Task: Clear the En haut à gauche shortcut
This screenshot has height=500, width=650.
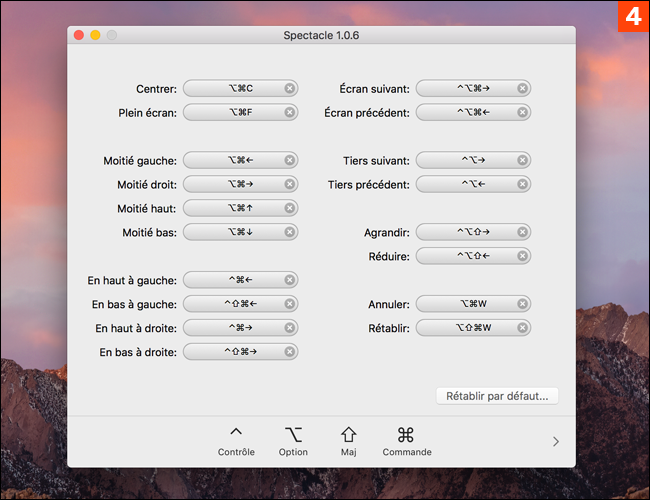Action: (x=290, y=280)
